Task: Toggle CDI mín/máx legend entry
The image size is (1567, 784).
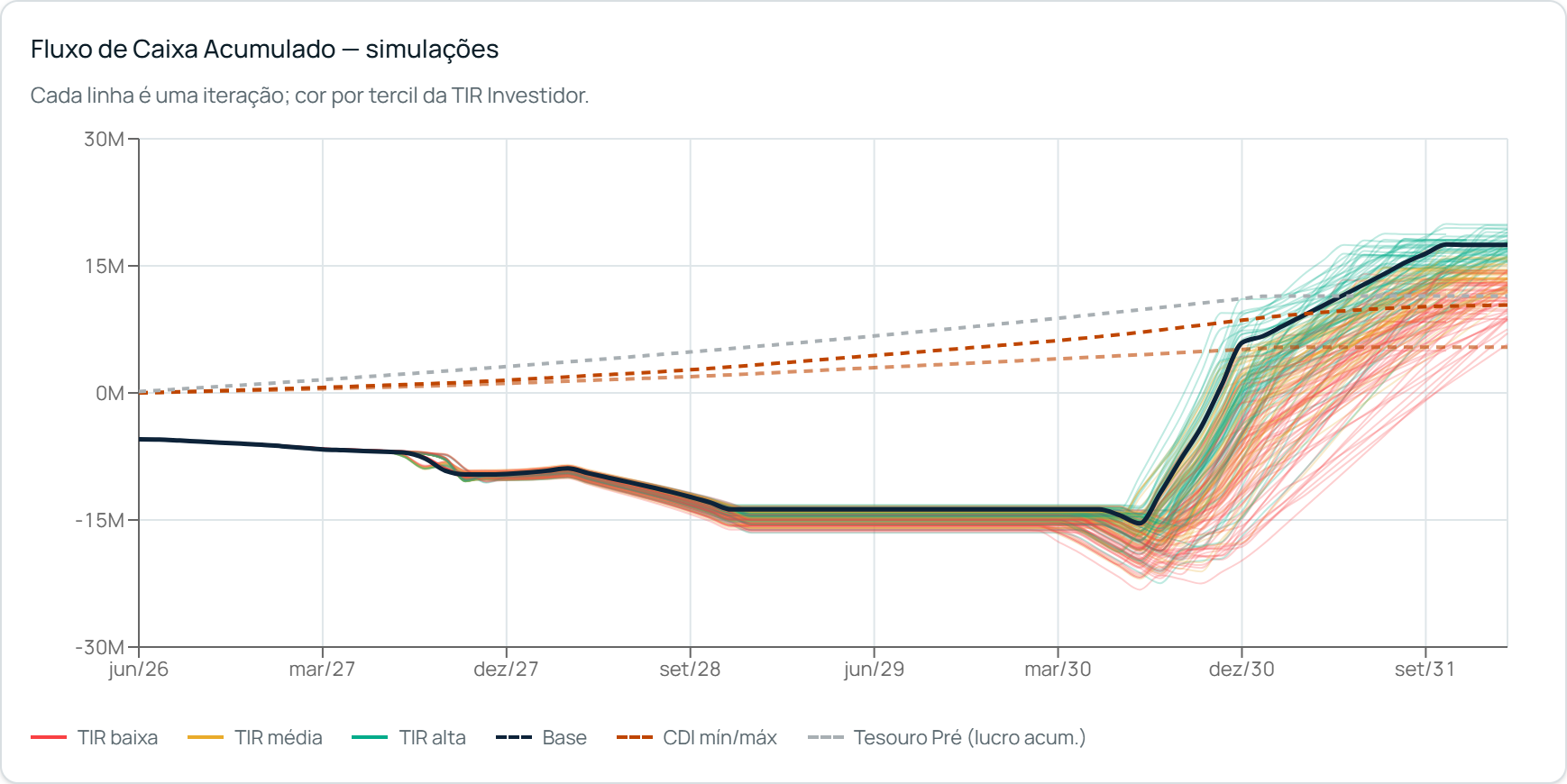Action: pos(697,737)
